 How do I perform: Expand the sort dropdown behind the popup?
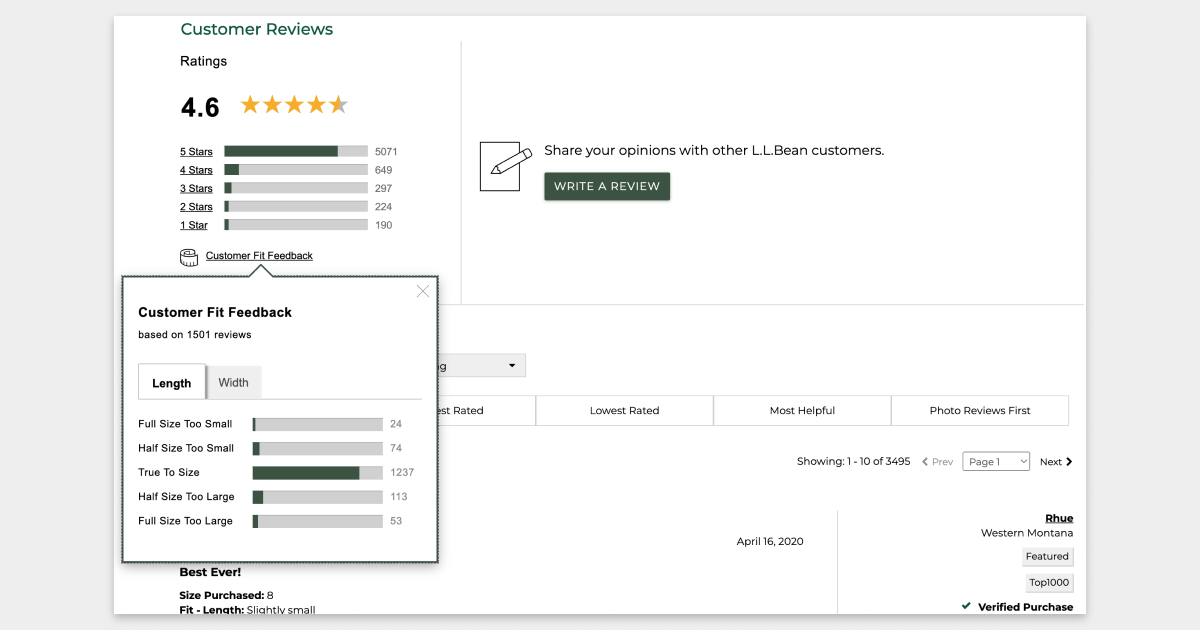click(x=510, y=366)
